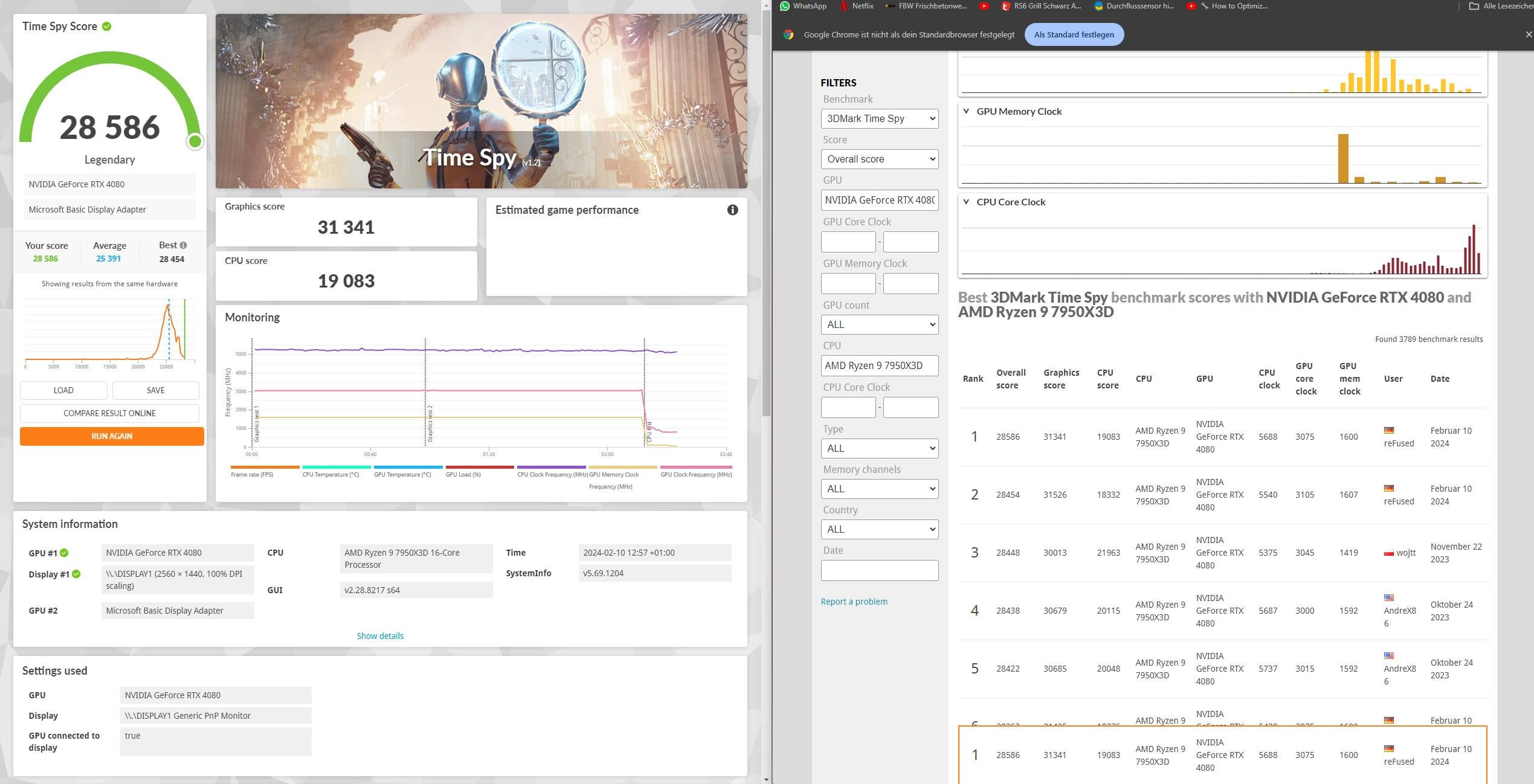1534x784 pixels.
Task: Open the RS6 Grill Schwarz bookmark tab
Action: (x=1042, y=6)
